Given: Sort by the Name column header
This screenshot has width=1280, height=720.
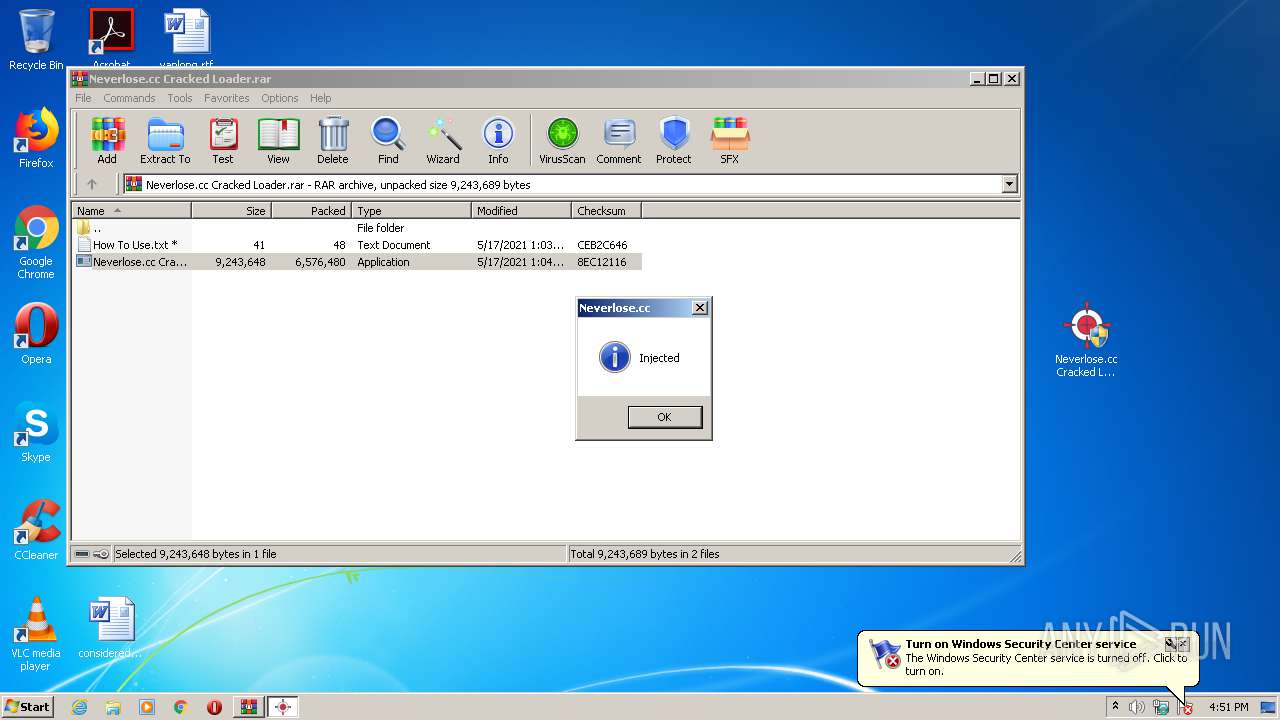Looking at the screenshot, I should [131, 211].
